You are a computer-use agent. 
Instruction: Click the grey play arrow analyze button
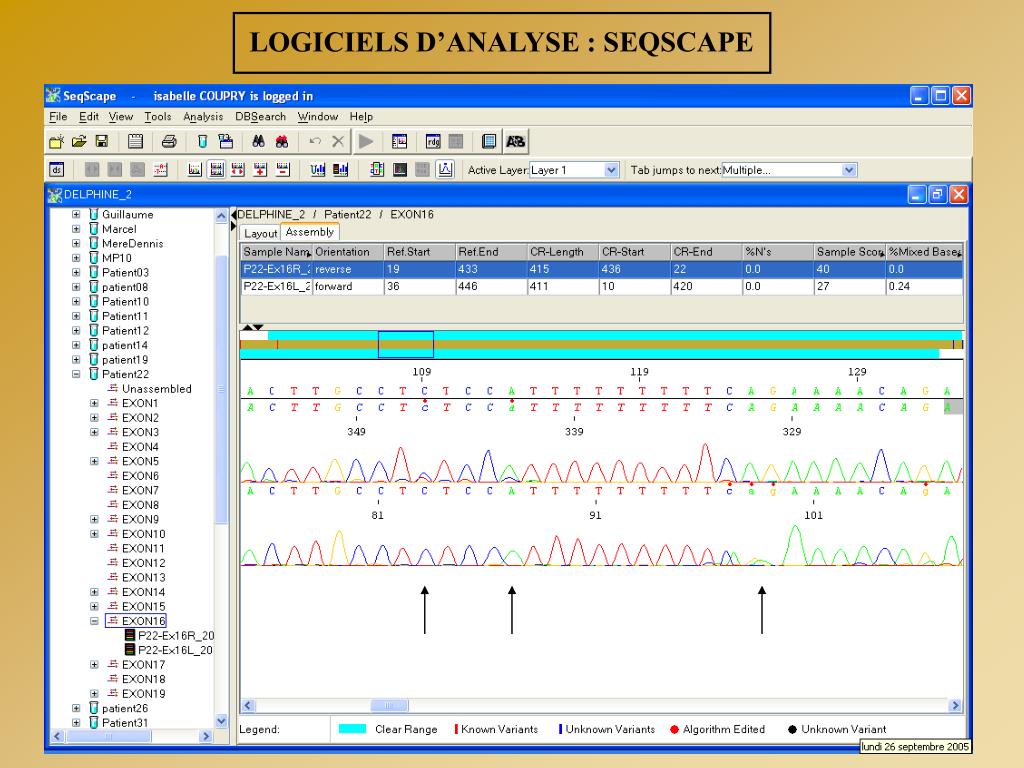coord(366,141)
